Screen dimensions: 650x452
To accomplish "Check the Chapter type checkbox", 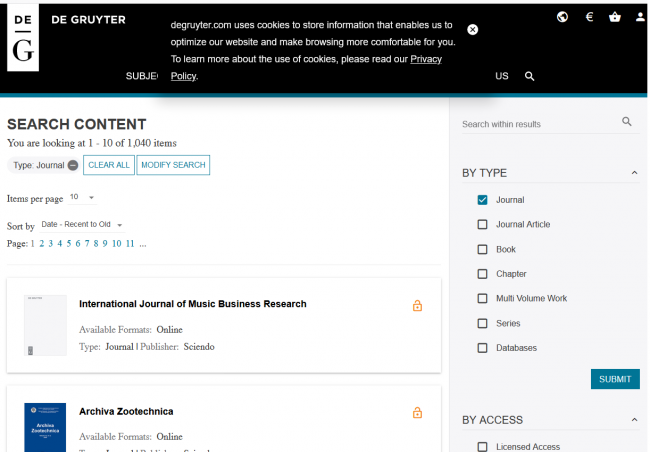I will pos(483,274).
